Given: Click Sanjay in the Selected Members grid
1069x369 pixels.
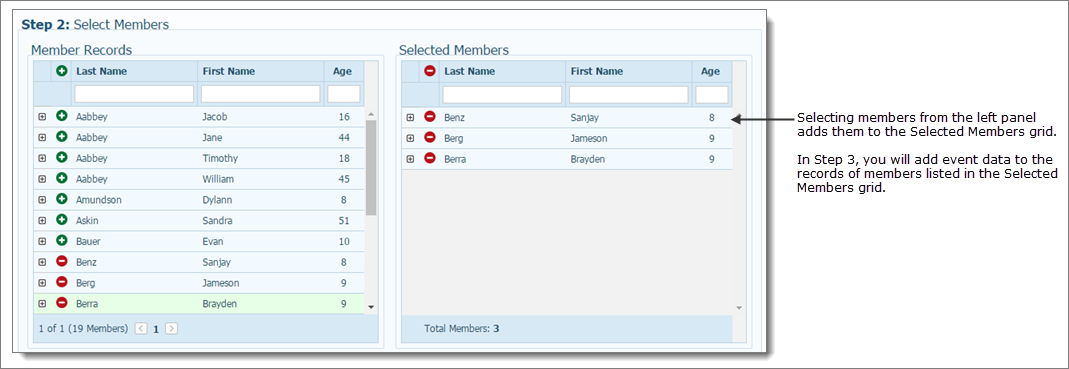Looking at the screenshot, I should point(585,117).
